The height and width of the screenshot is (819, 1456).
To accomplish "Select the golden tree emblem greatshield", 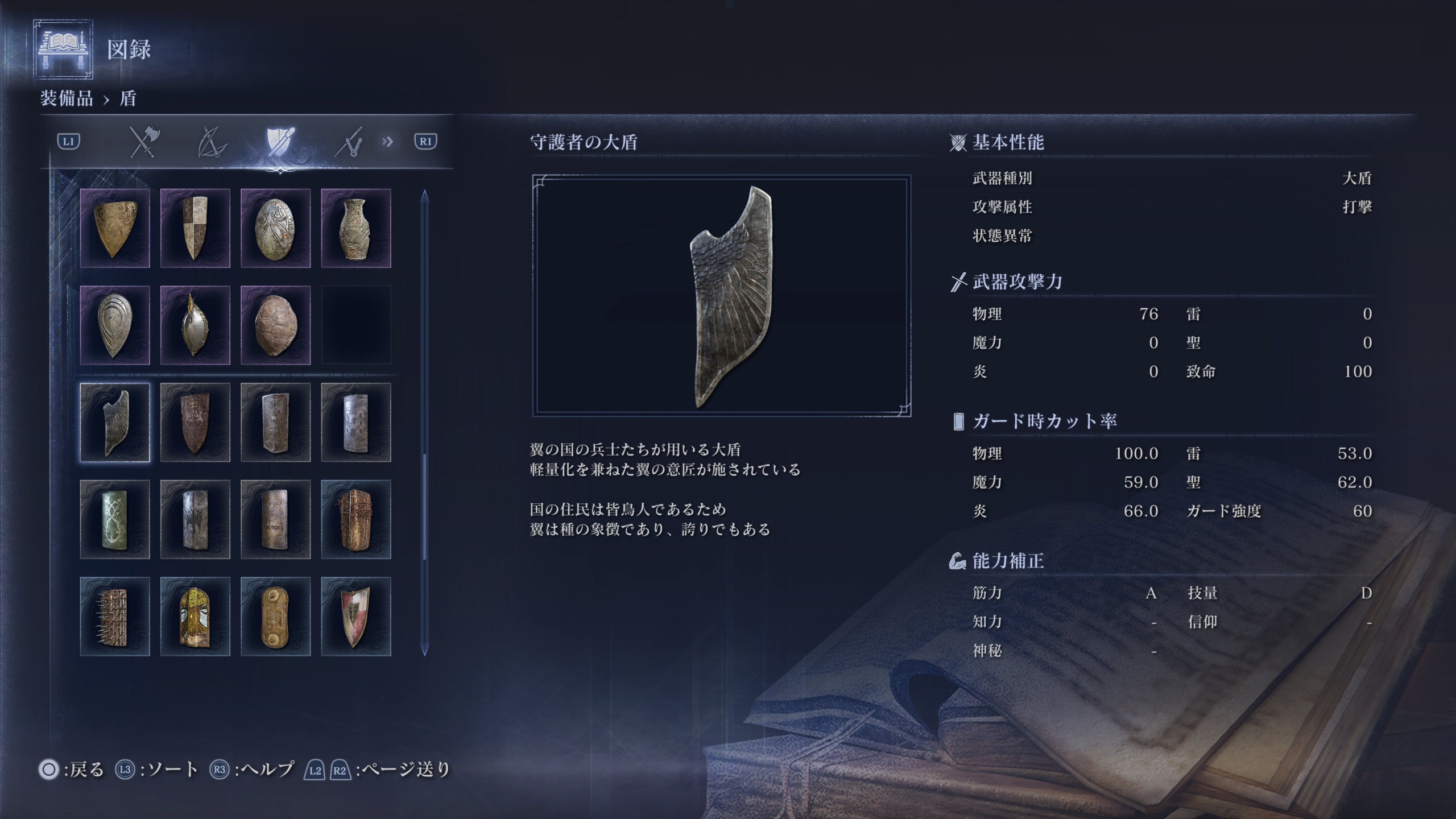I will coord(195,617).
